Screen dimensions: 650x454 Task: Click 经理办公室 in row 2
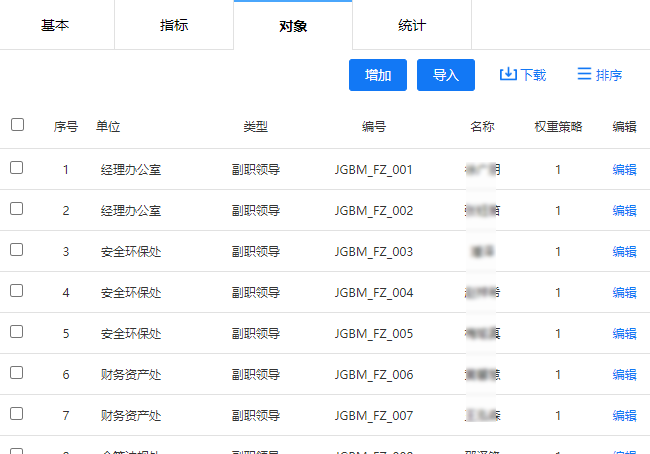tap(131, 211)
